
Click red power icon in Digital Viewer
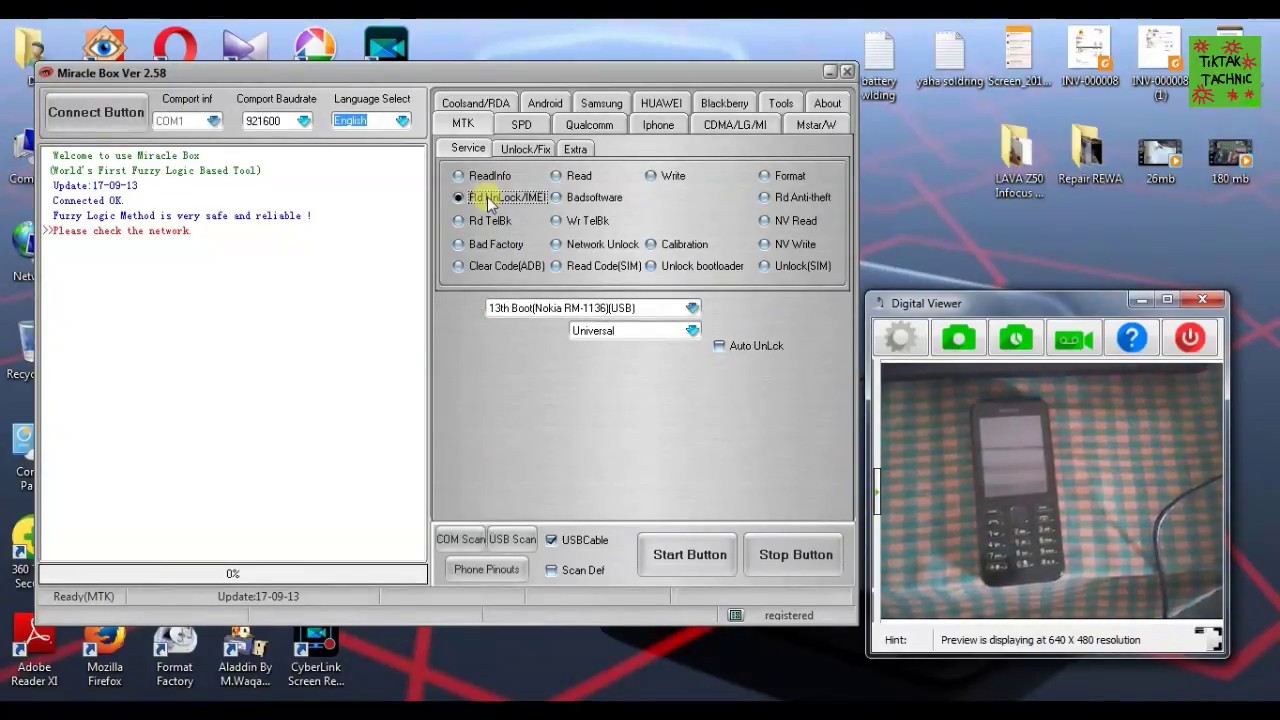(x=1190, y=338)
